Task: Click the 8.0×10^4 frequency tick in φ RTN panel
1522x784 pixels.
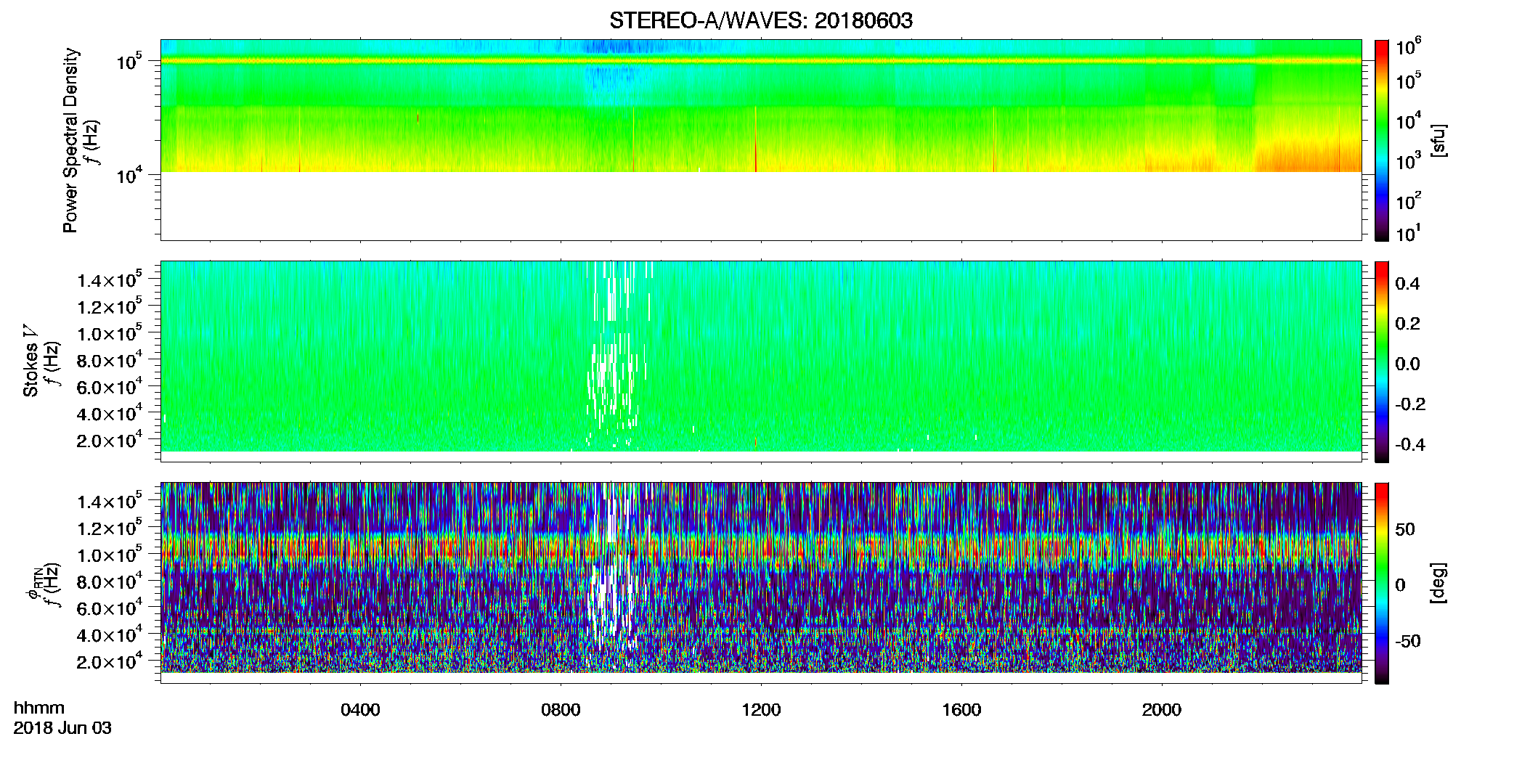Action: click(x=110, y=581)
